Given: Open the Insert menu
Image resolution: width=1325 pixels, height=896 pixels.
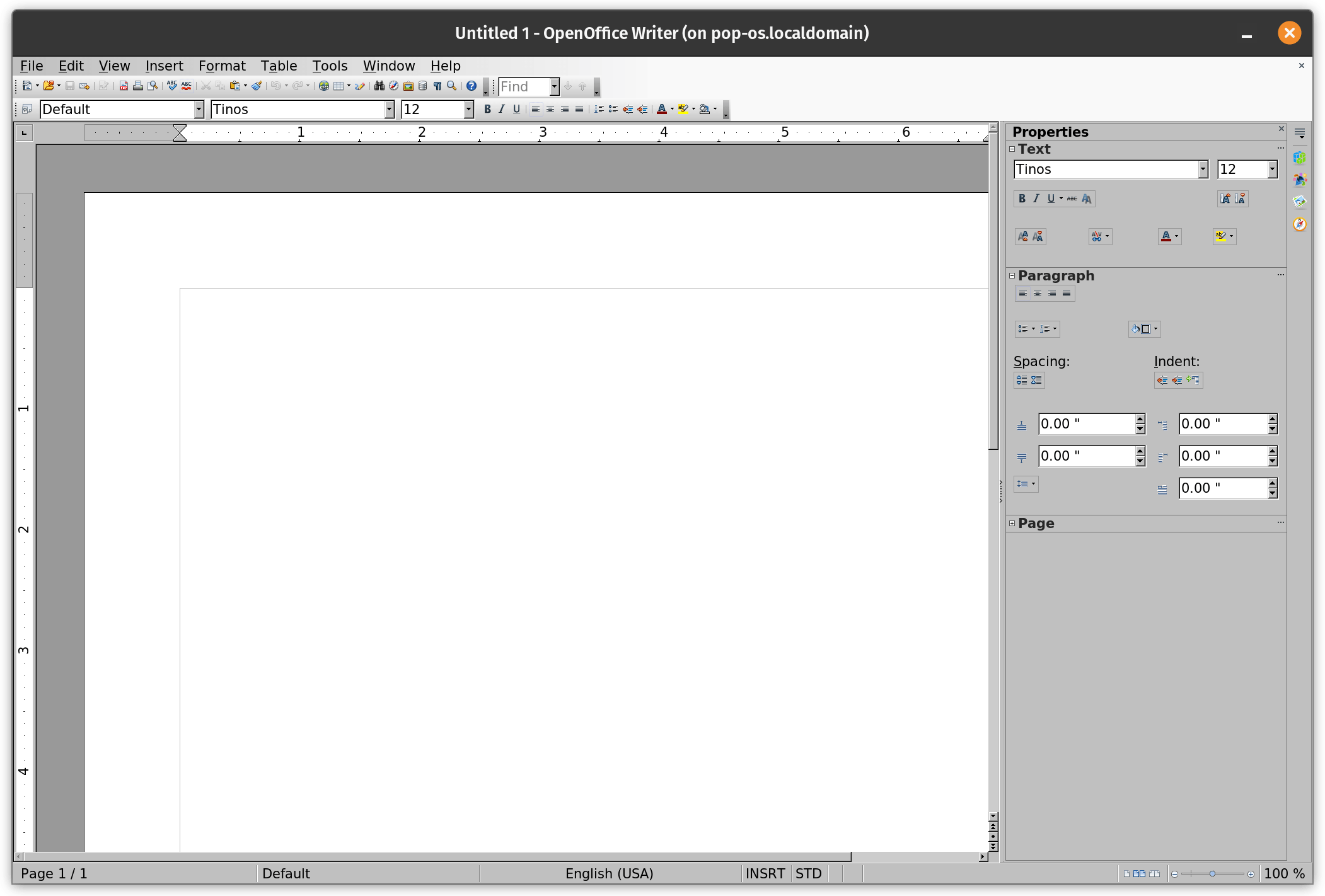Looking at the screenshot, I should click(x=163, y=66).
